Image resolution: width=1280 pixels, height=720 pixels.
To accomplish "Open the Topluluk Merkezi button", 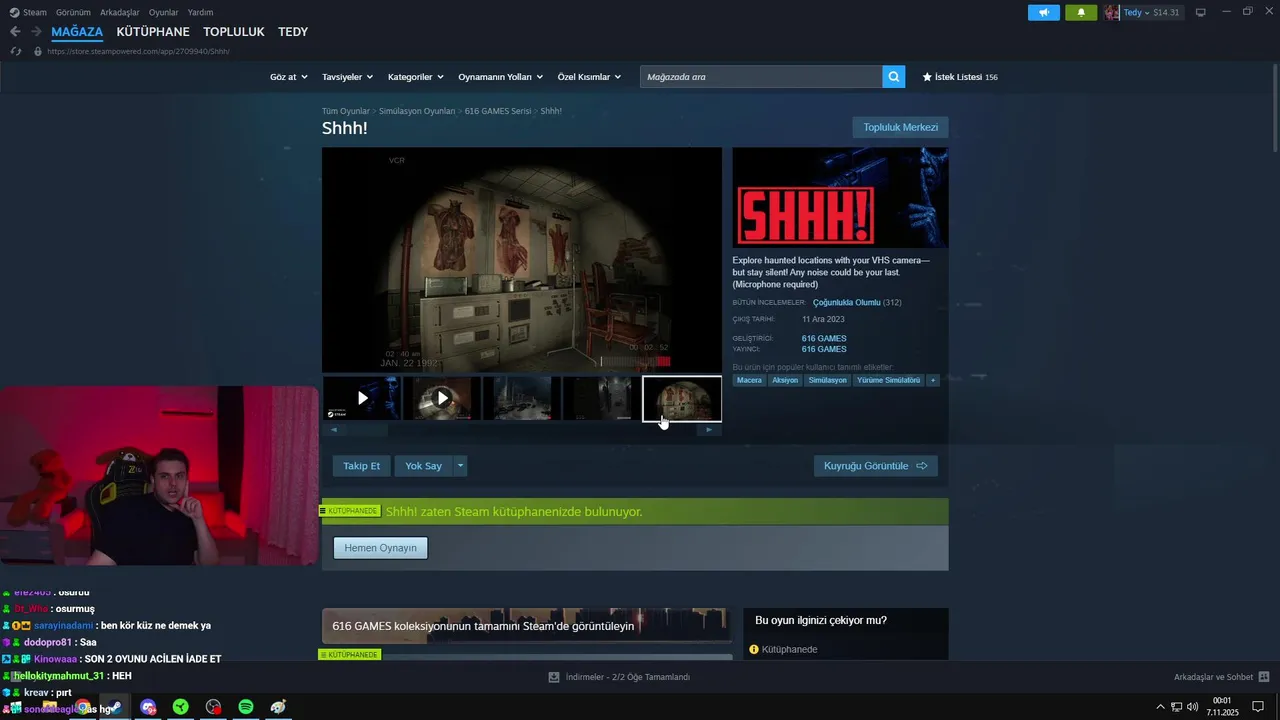I will pos(900,127).
